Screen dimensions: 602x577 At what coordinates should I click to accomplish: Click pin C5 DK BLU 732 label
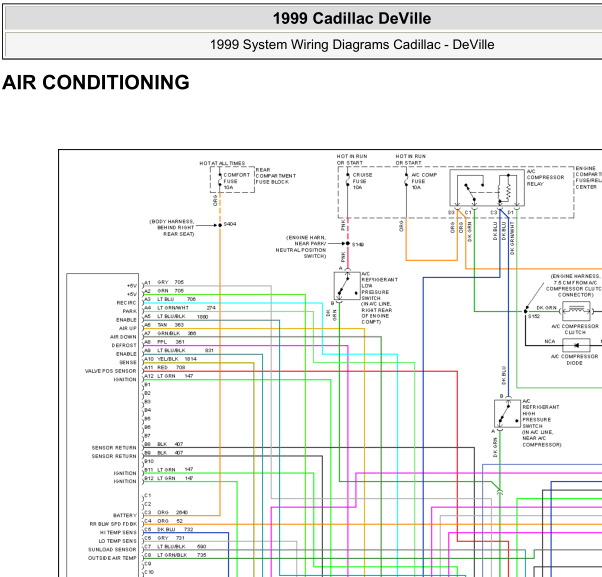click(x=169, y=529)
